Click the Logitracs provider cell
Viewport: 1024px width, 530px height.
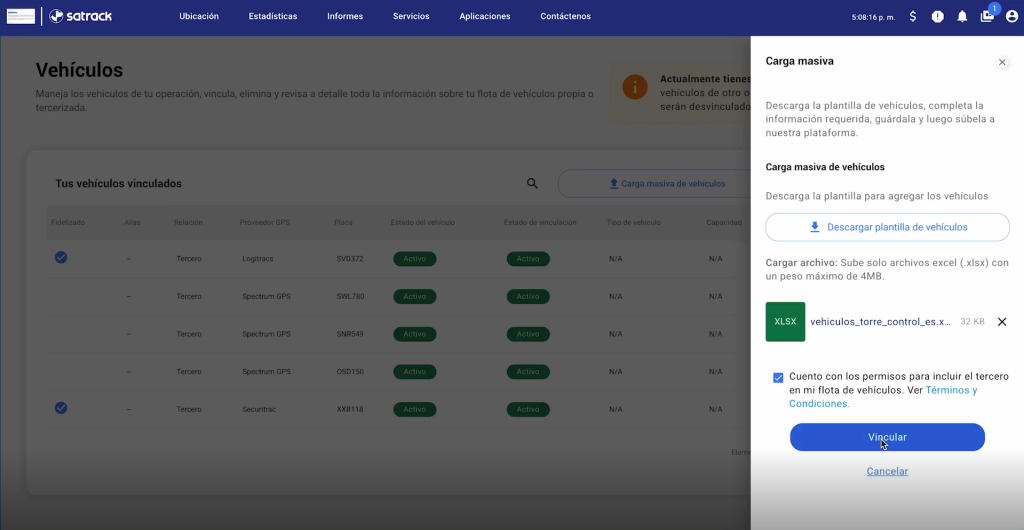click(257, 258)
